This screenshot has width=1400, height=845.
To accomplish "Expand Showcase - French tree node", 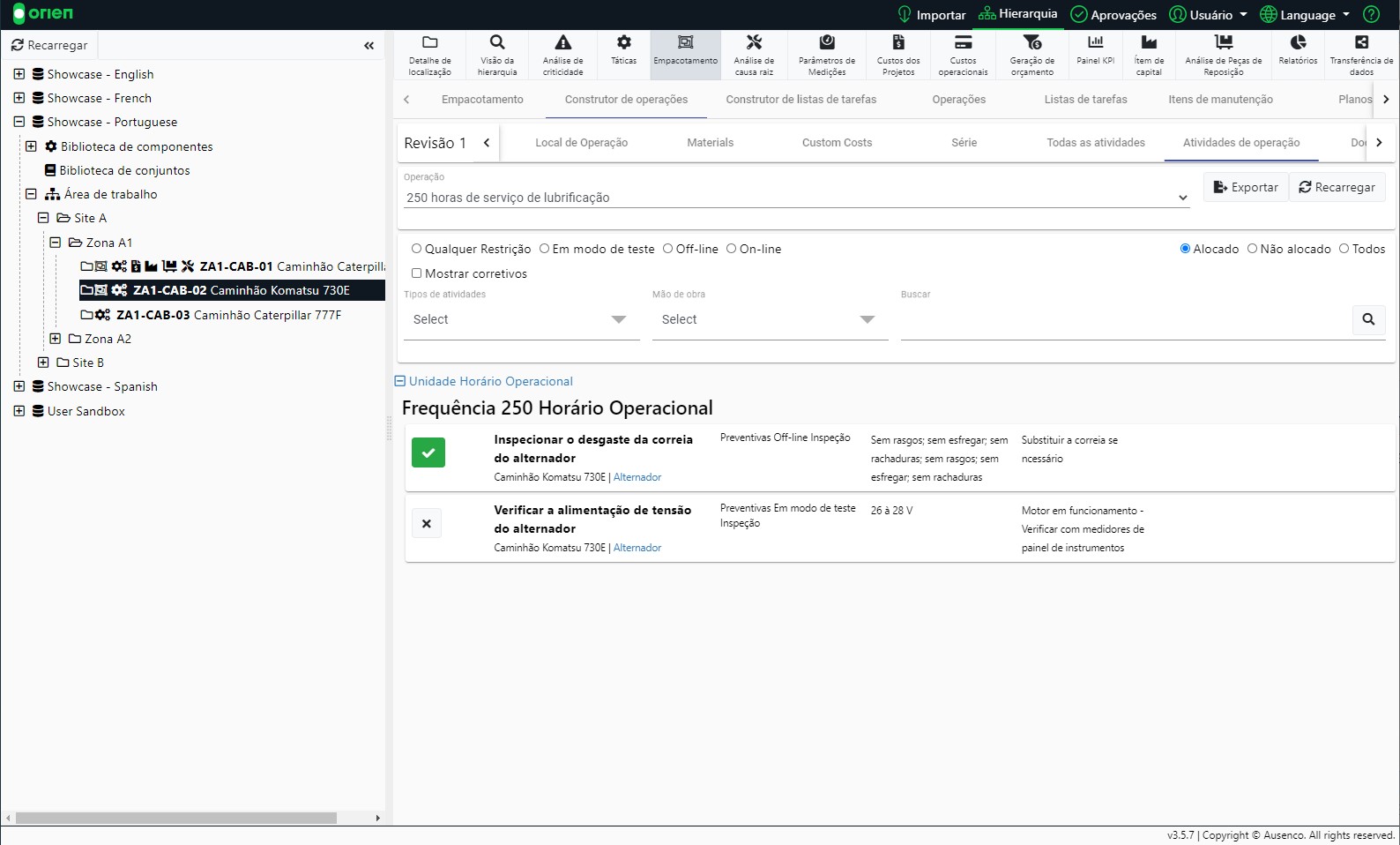I will (x=19, y=98).
